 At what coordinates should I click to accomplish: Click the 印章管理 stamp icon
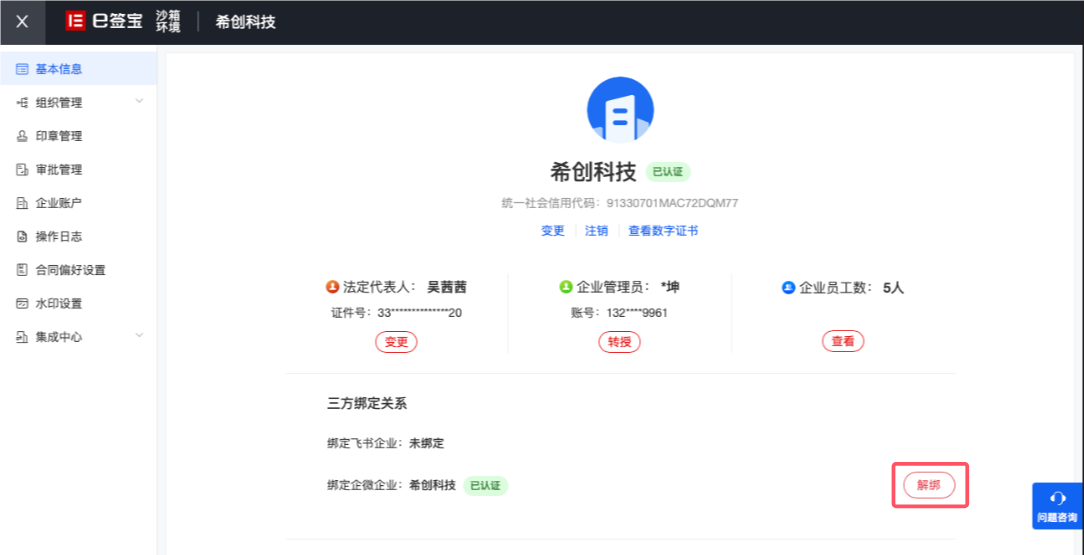[21, 136]
